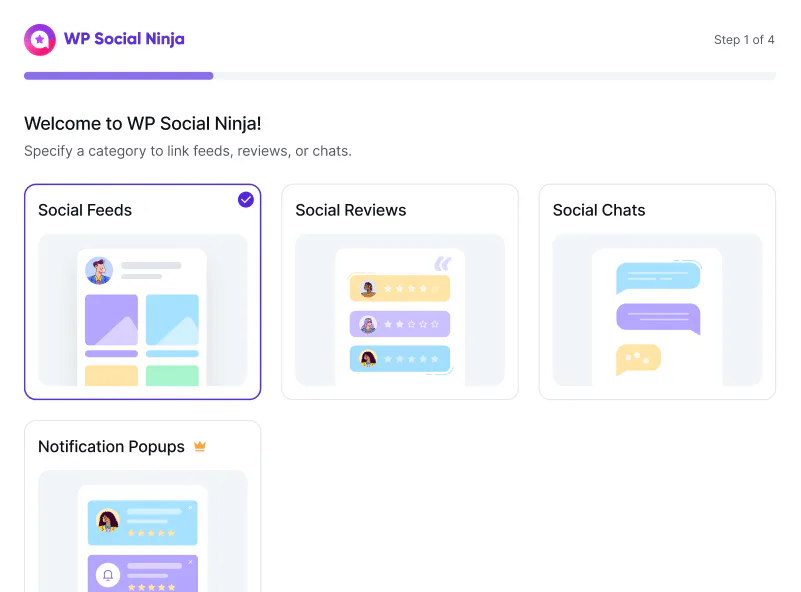Image resolution: width=801 pixels, height=592 pixels.
Task: Click the quote mark icon in Social Reviews
Action: pyautogui.click(x=443, y=264)
